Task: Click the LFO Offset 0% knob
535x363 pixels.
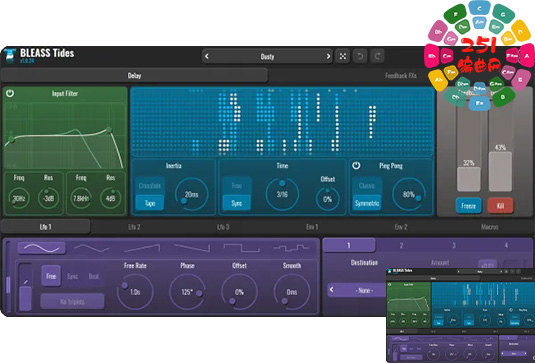Action: 239,292
